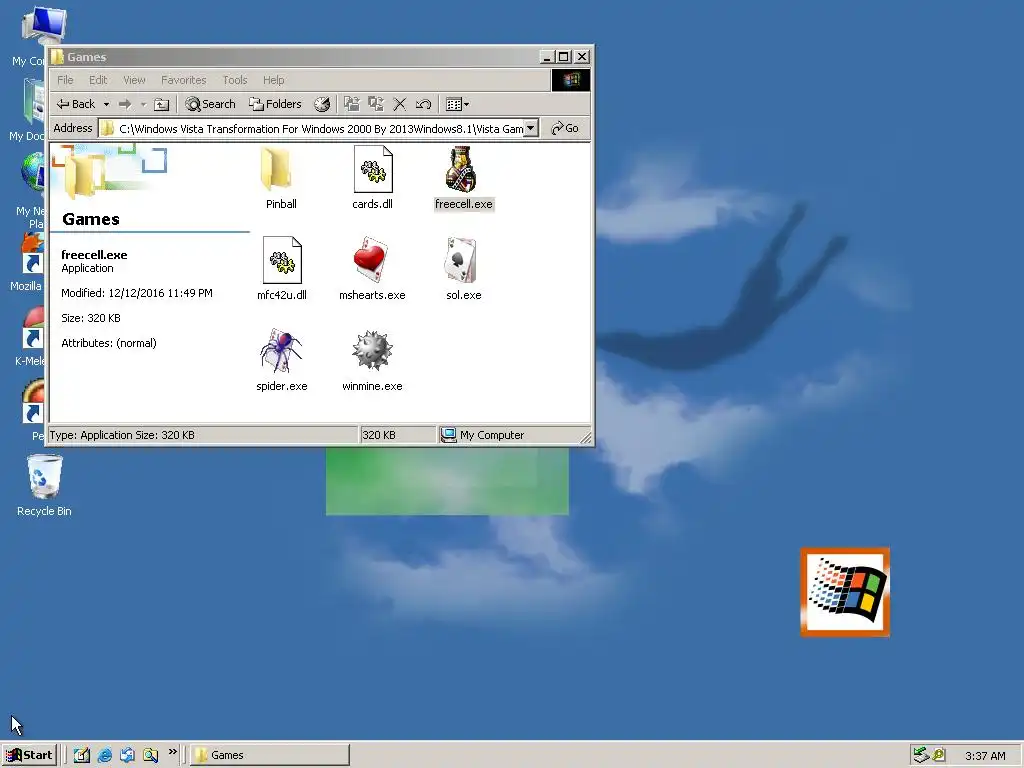1024x768 pixels.
Task: Click the Forward arrow in toolbar
Action: point(125,104)
